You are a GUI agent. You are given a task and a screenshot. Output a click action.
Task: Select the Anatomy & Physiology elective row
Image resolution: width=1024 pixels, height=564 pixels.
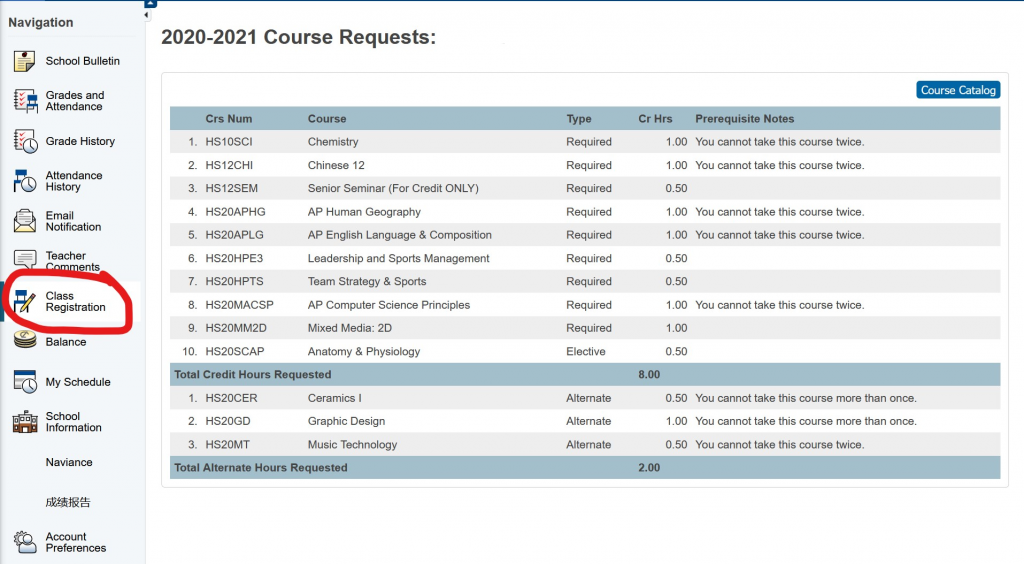click(364, 351)
